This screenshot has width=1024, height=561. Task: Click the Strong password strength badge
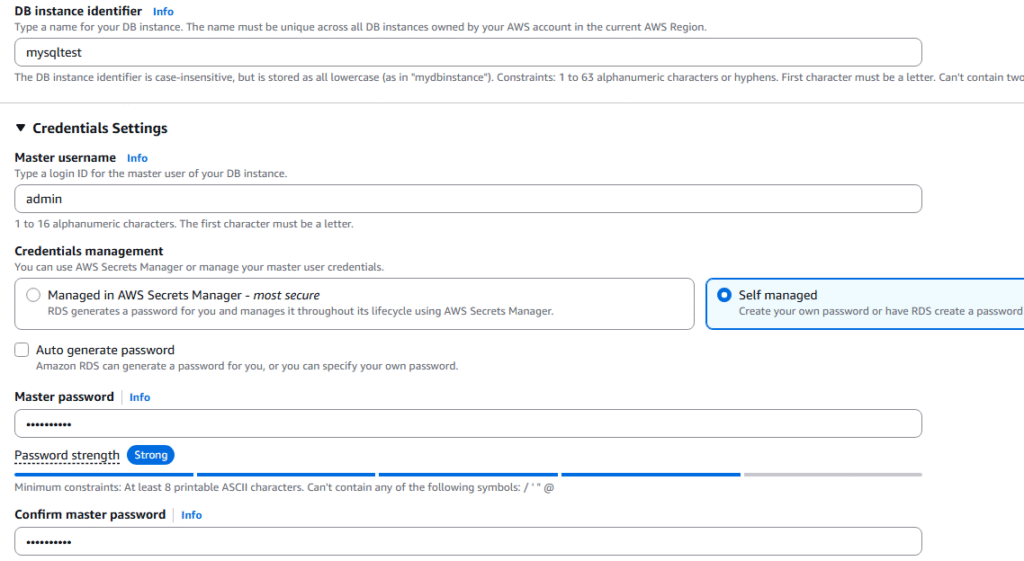pyautogui.click(x=151, y=455)
